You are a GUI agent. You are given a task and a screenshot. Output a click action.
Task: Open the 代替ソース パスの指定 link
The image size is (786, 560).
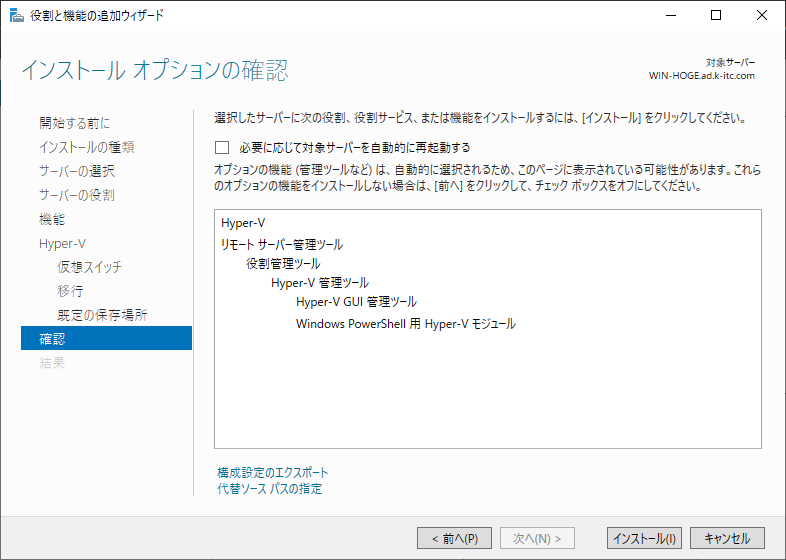(270, 488)
